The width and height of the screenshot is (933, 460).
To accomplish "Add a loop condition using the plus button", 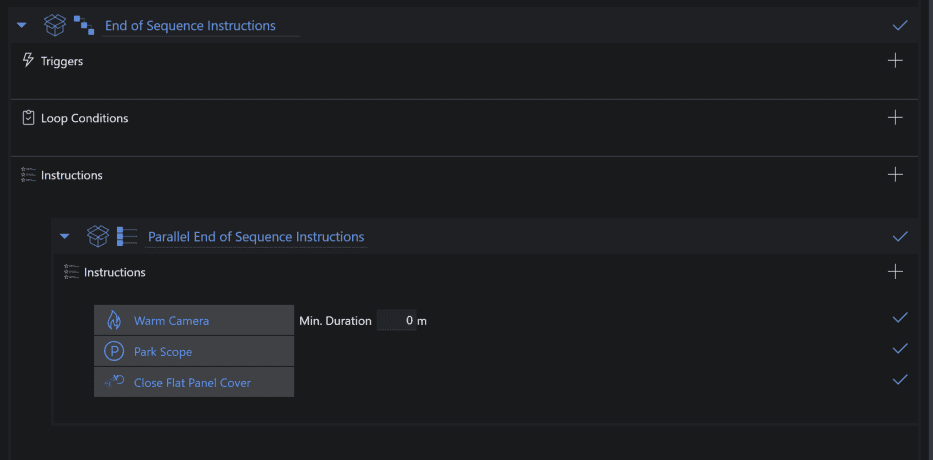I will tap(895, 118).
